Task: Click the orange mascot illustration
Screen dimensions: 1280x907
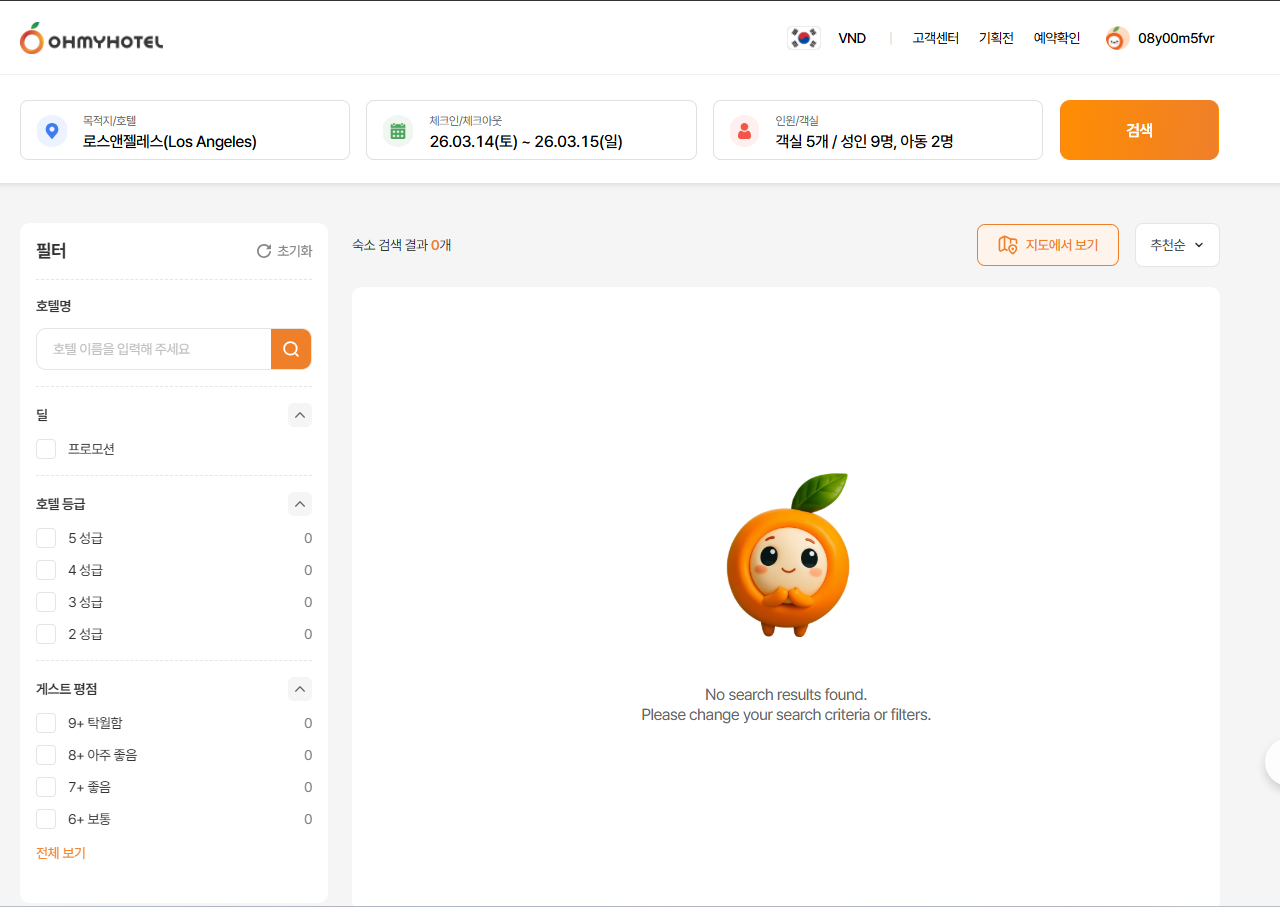Action: point(788,555)
